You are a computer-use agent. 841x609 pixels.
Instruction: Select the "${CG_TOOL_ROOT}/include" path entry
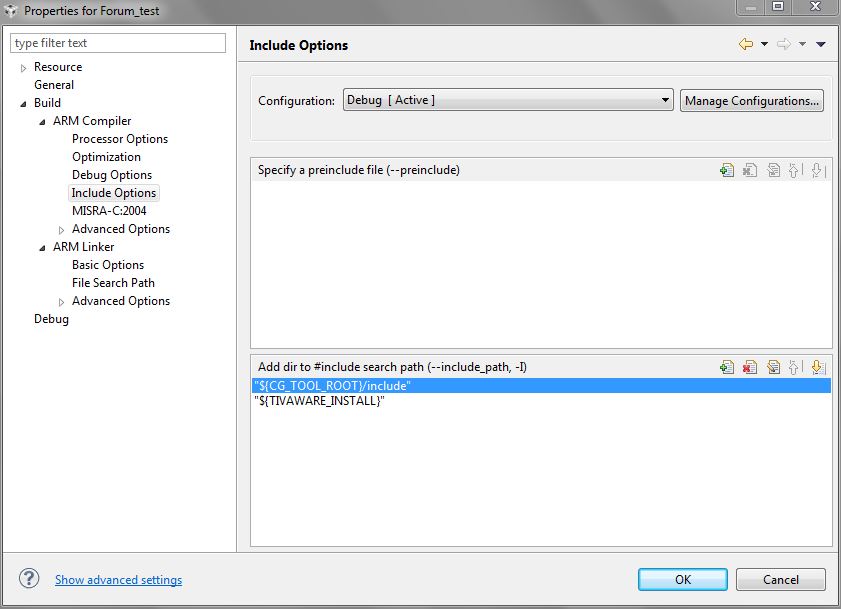[541, 385]
